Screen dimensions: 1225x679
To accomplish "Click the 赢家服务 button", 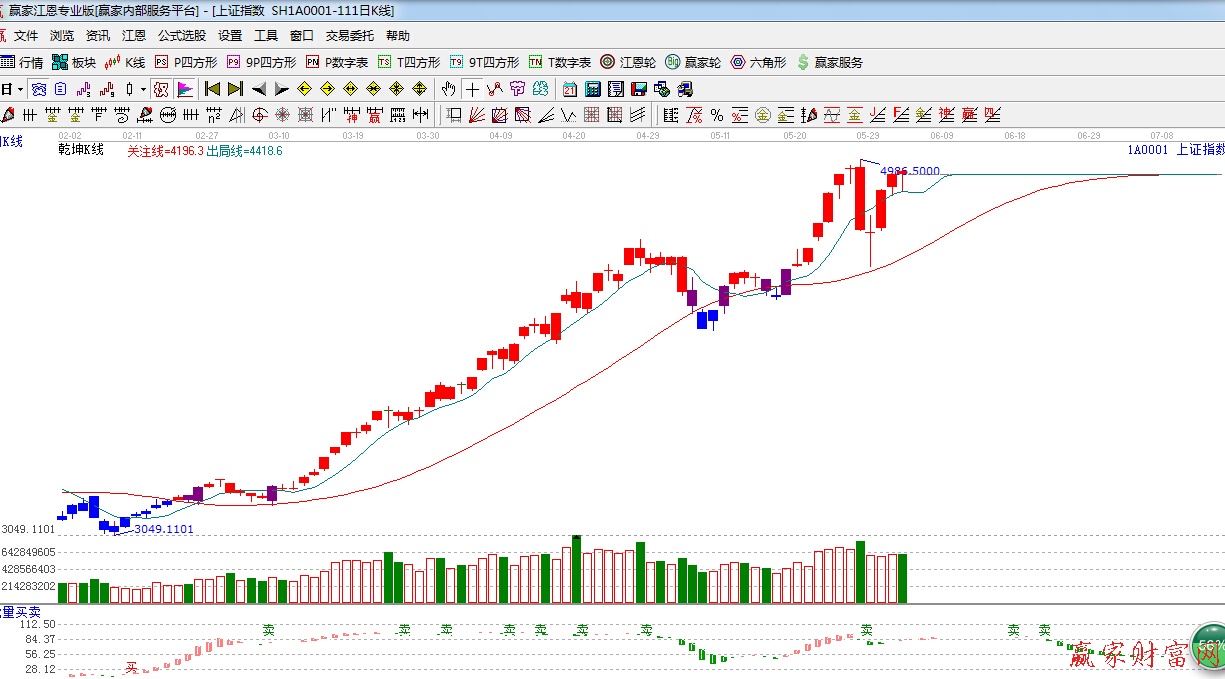I will 830,62.
